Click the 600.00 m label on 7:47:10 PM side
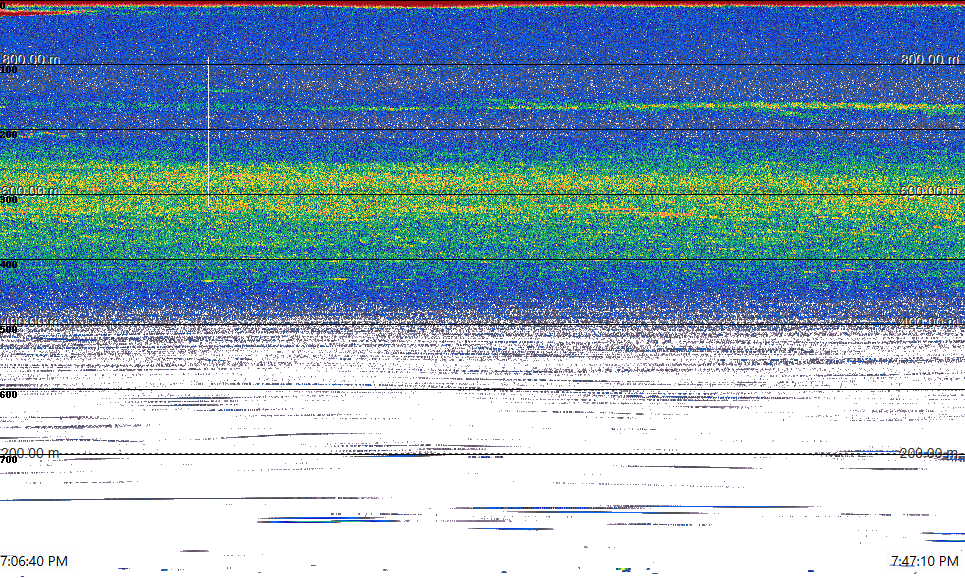 coord(929,191)
